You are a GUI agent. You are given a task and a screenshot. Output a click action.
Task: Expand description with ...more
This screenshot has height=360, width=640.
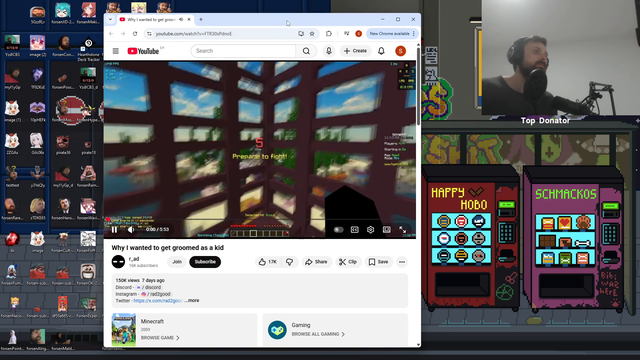point(192,300)
